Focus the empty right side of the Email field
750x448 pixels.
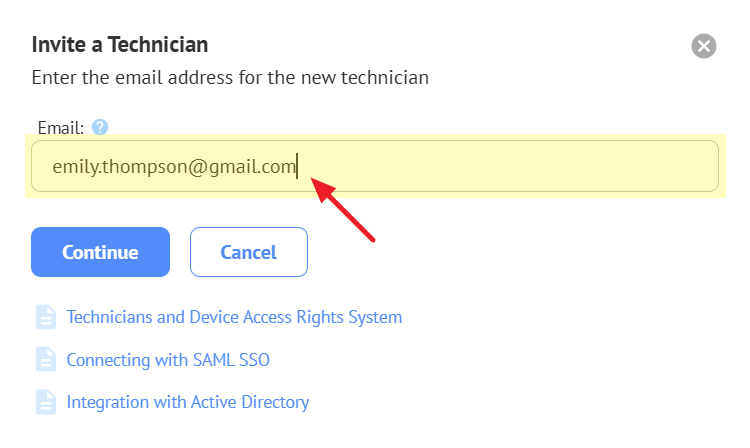tap(560, 166)
